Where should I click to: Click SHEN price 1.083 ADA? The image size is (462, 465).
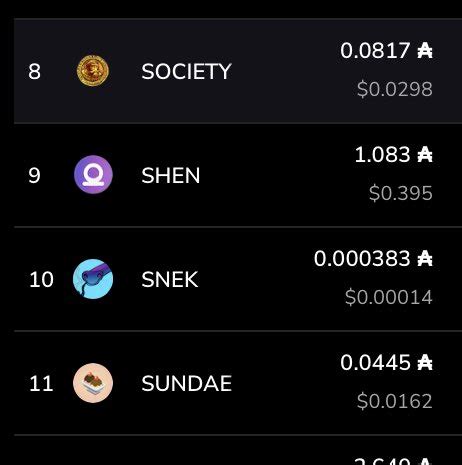[394, 155]
